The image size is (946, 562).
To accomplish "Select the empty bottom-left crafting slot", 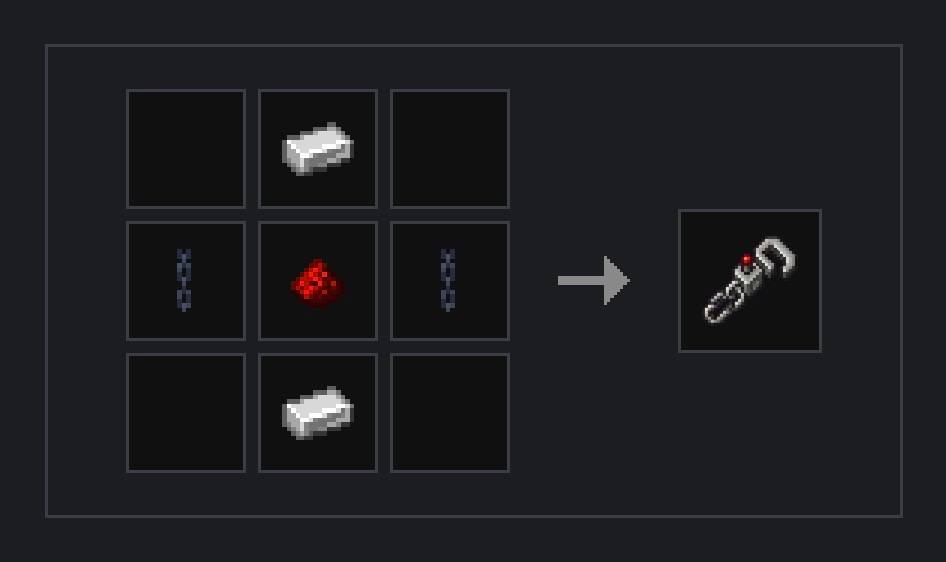I will pyautogui.click(x=186, y=413).
